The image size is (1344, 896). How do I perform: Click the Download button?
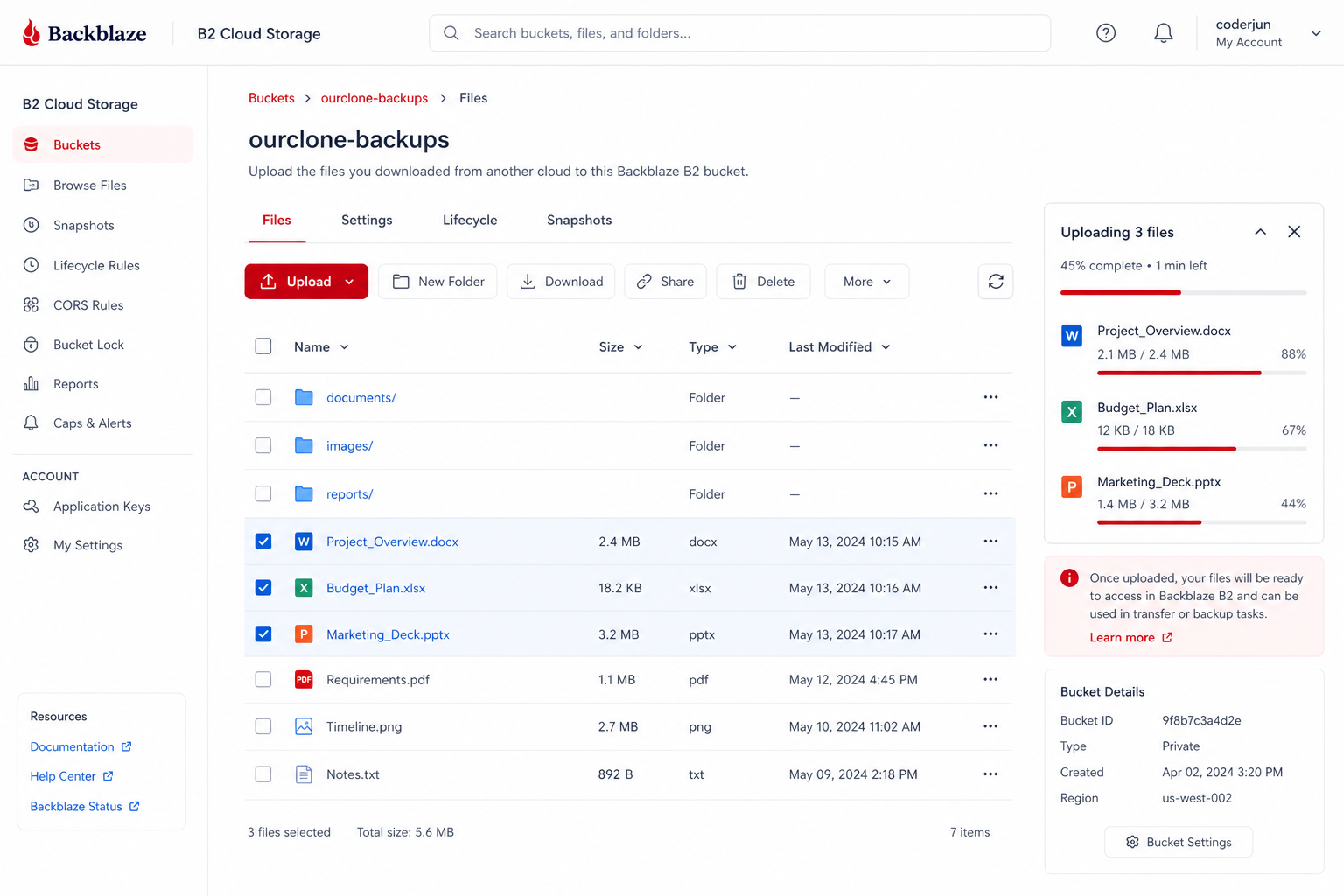coord(561,282)
